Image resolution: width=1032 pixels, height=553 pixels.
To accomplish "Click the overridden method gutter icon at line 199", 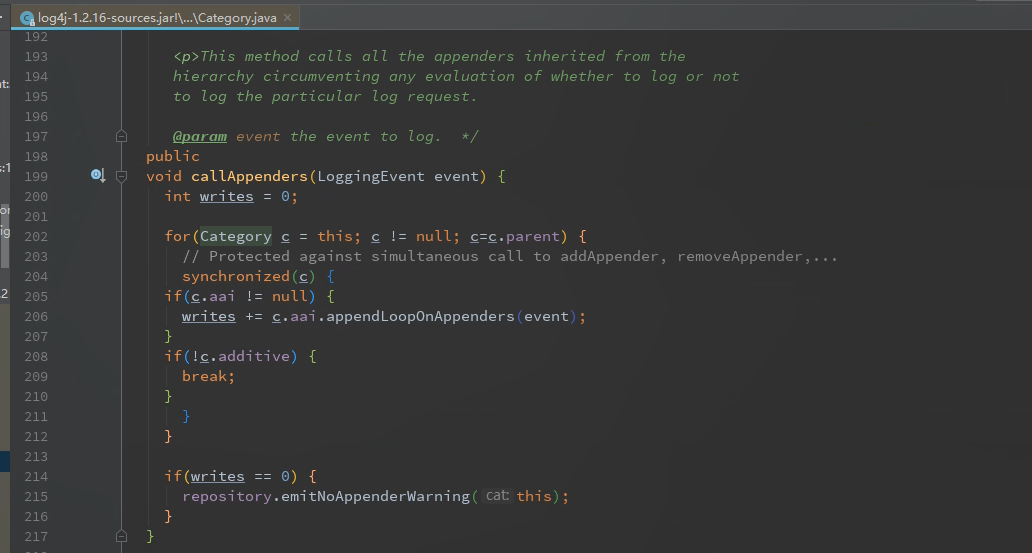I will click(x=98, y=175).
